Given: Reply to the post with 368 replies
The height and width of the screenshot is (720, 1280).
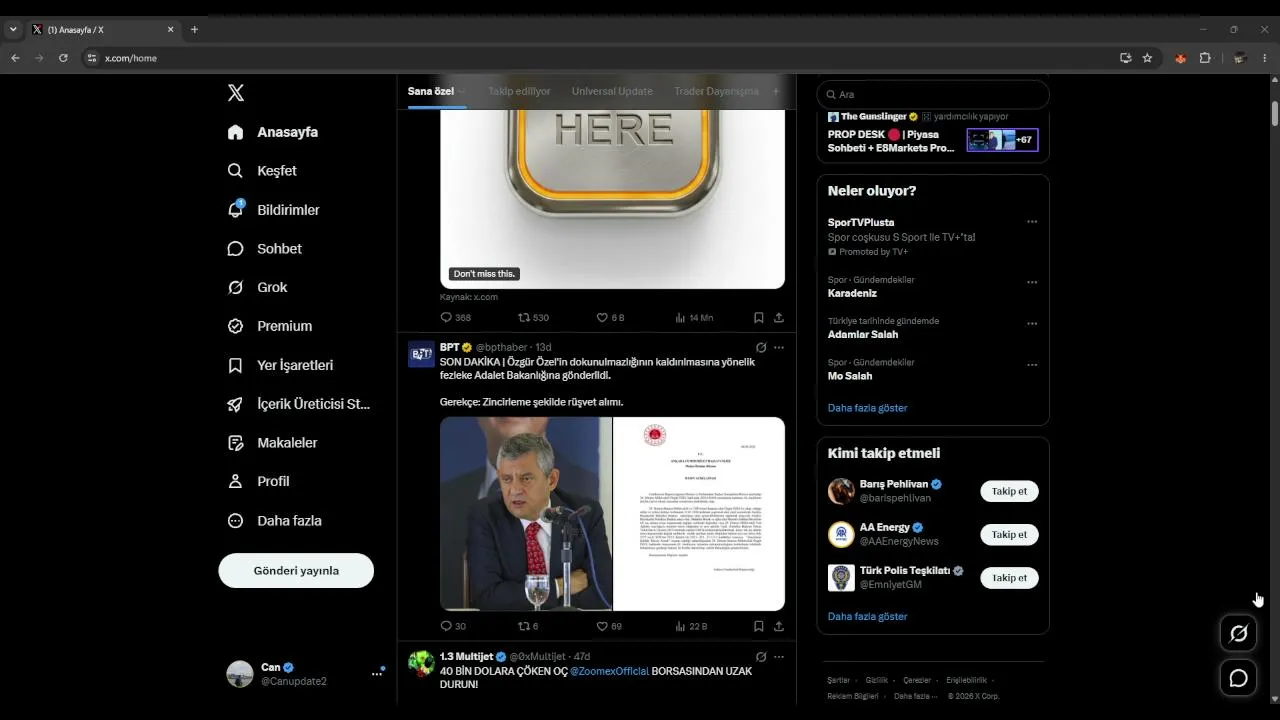Looking at the screenshot, I should click(446, 317).
